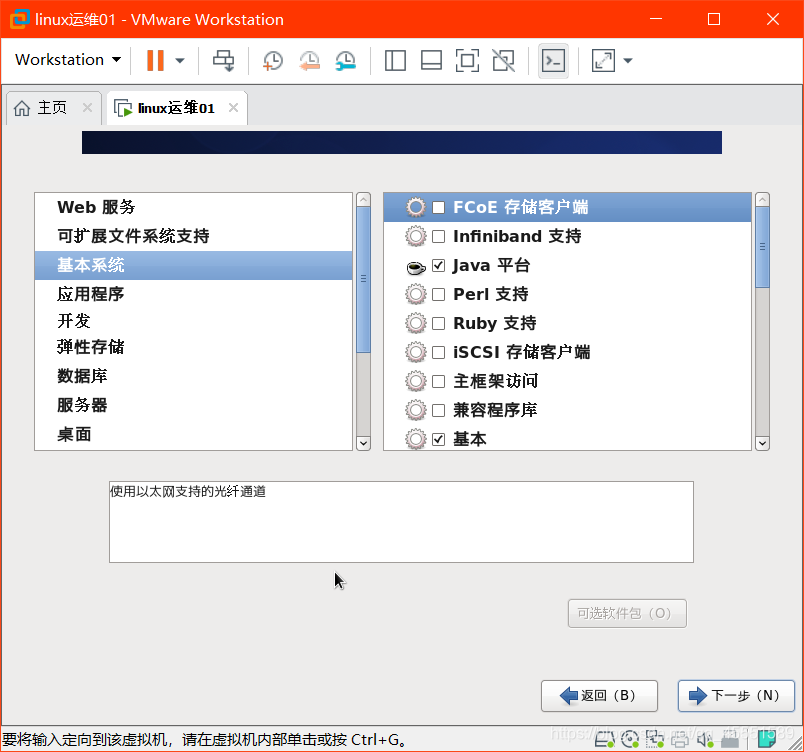Uncheck the Java 平台 checkbox
Screen dimensions: 804x752
pos(438,266)
